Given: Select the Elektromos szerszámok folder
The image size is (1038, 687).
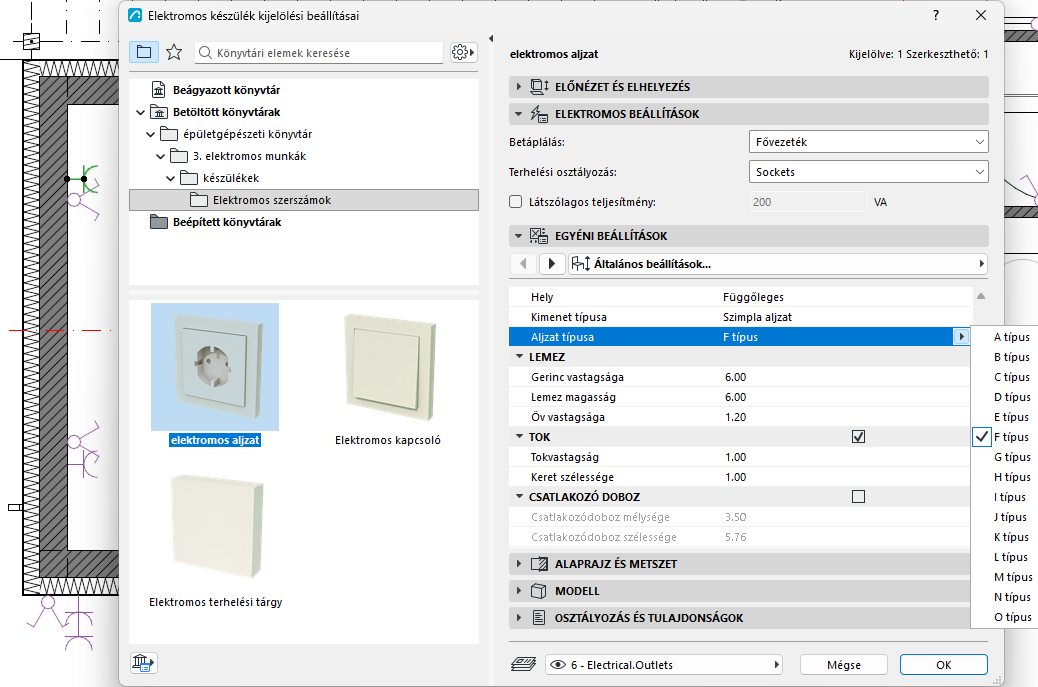Looking at the screenshot, I should [x=304, y=200].
